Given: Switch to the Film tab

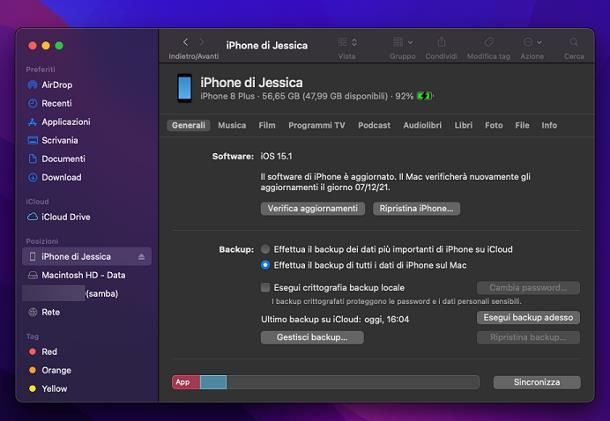Looking at the screenshot, I should click(x=267, y=125).
